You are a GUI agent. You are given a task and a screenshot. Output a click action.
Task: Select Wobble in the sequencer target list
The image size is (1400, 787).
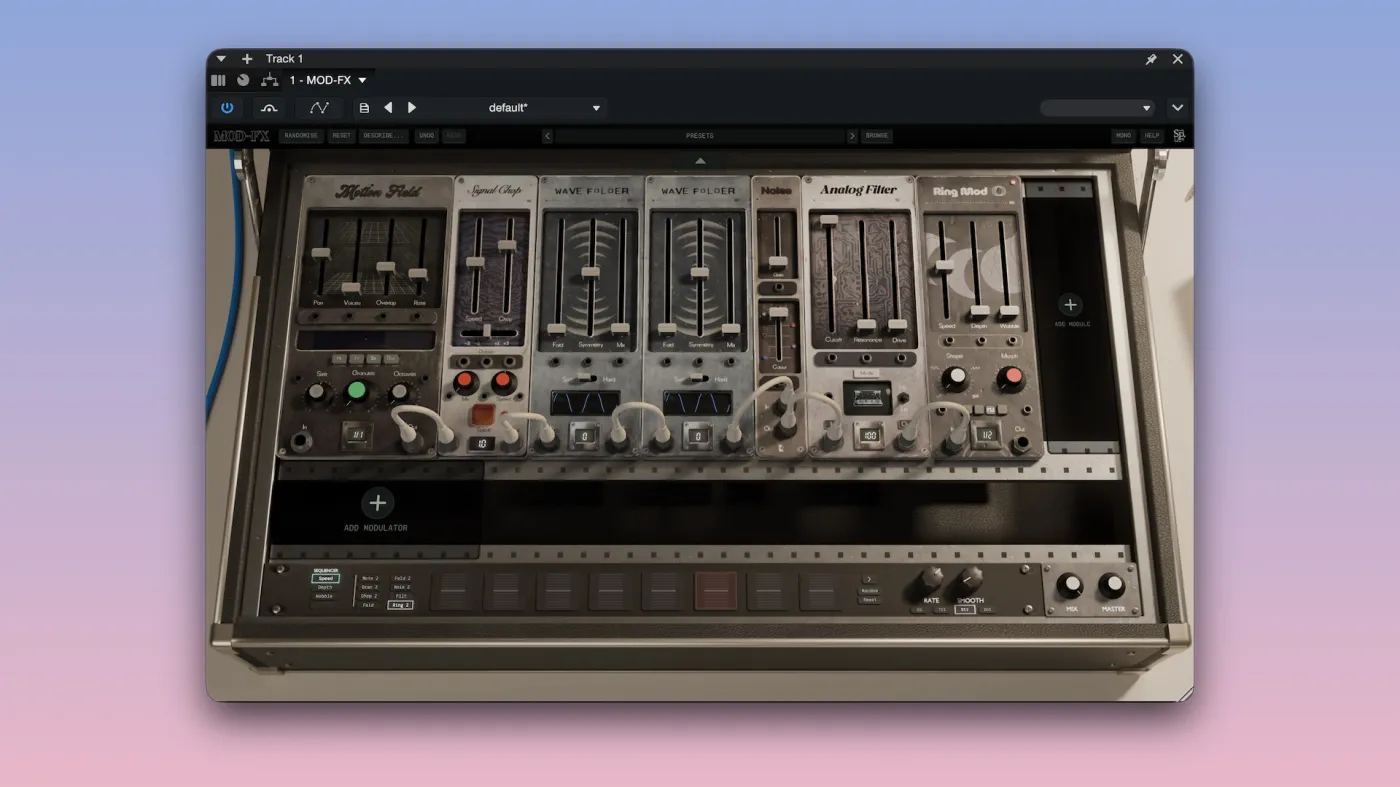pos(325,597)
